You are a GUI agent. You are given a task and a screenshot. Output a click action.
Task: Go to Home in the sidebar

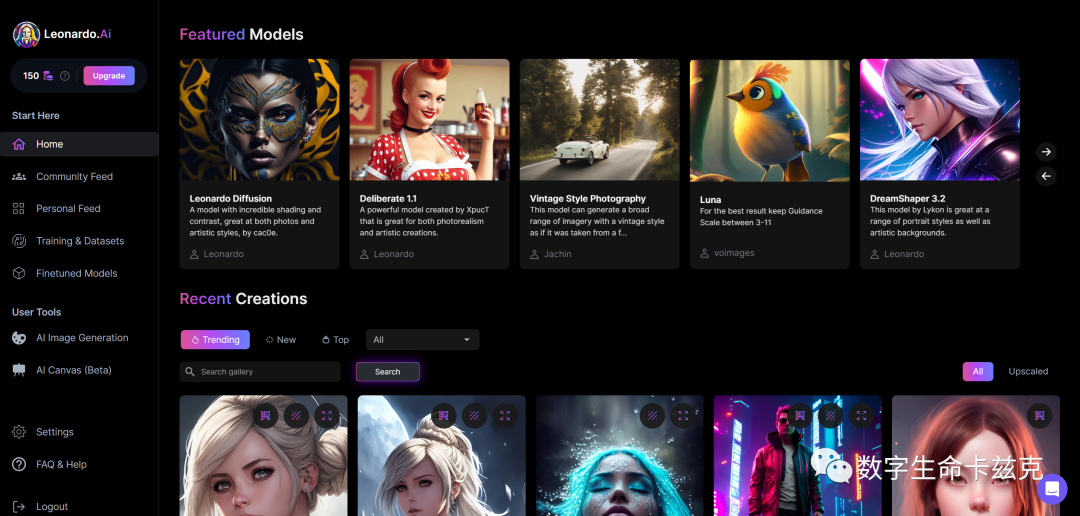79,144
